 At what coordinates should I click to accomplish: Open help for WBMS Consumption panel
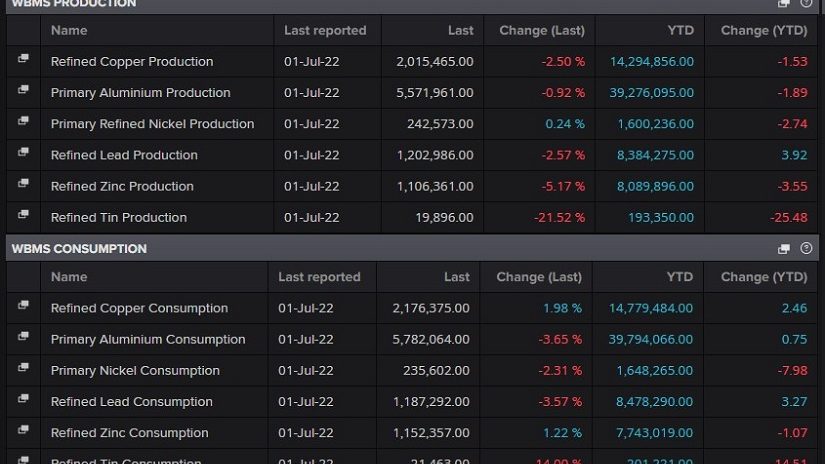tap(806, 248)
